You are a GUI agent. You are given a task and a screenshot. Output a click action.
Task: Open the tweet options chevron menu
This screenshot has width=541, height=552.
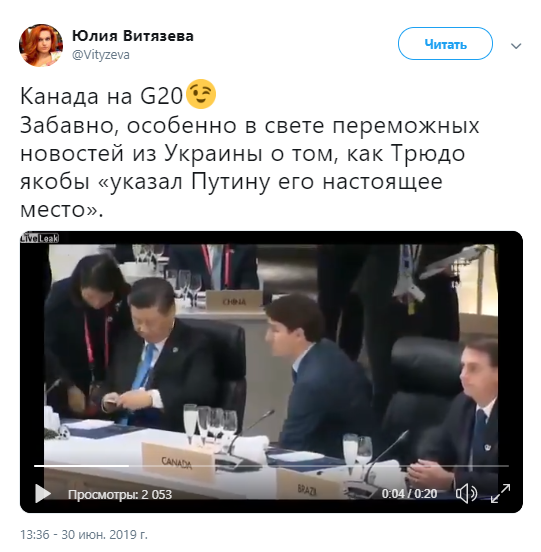click(516, 46)
